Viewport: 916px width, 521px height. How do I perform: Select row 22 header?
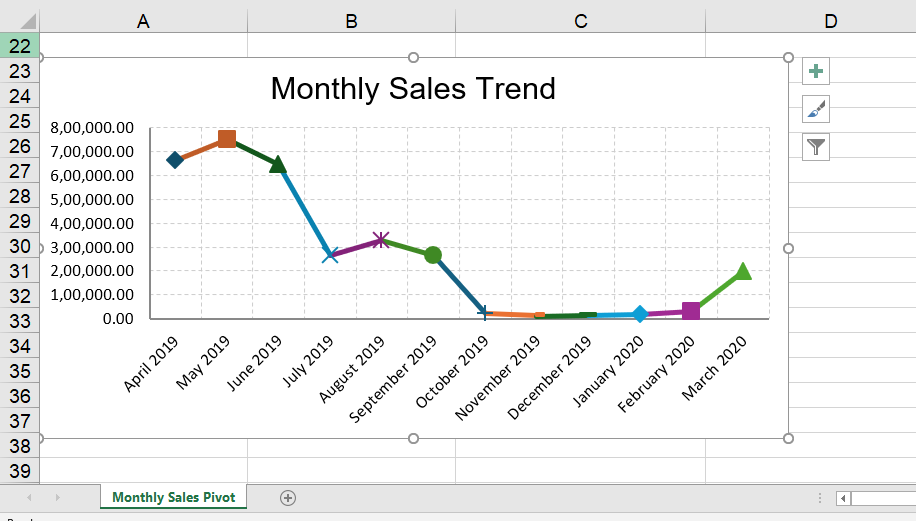pos(19,46)
